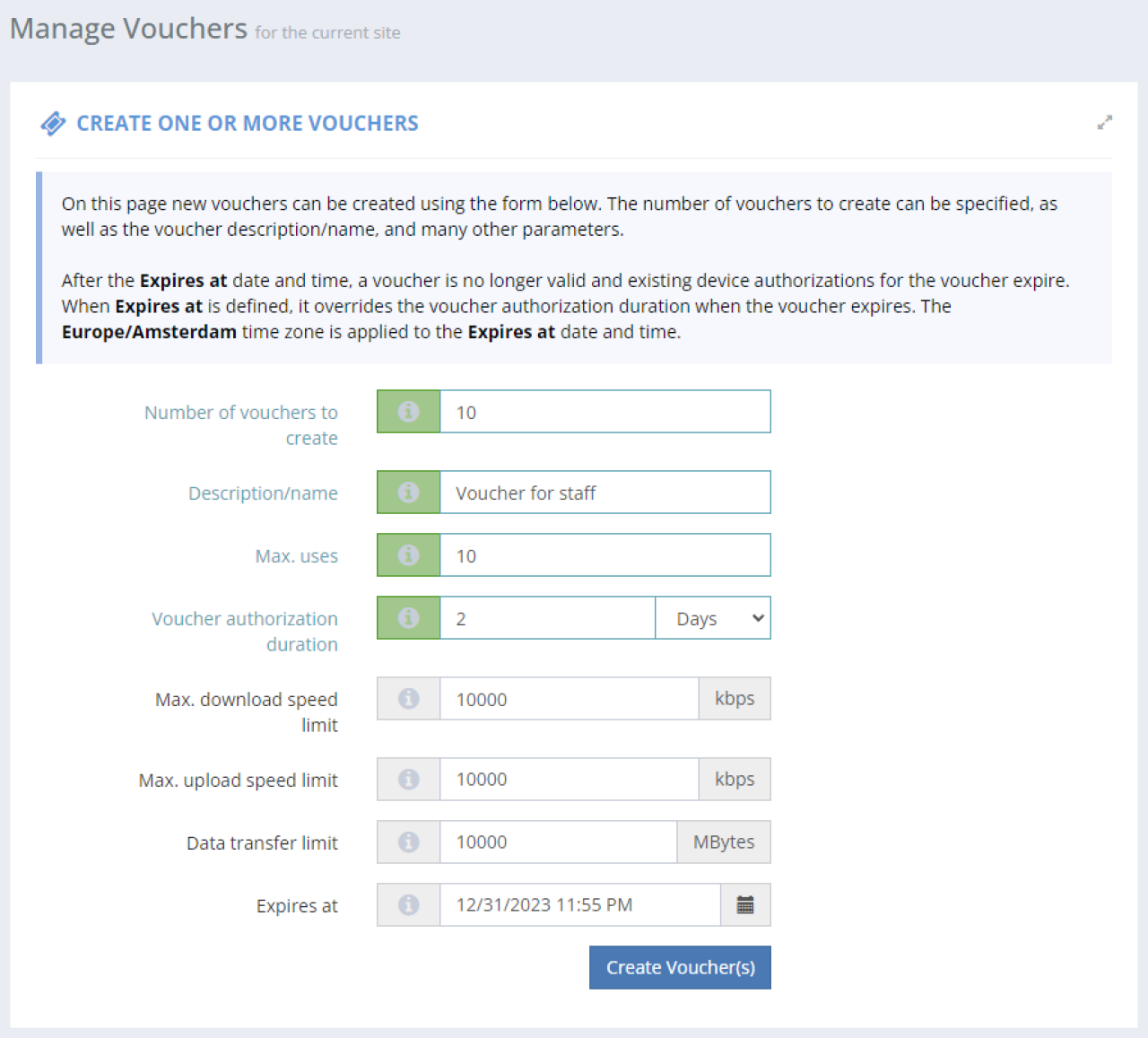Select the Max. uses input field
Image resolution: width=1148 pixels, height=1038 pixels.
[x=604, y=554]
